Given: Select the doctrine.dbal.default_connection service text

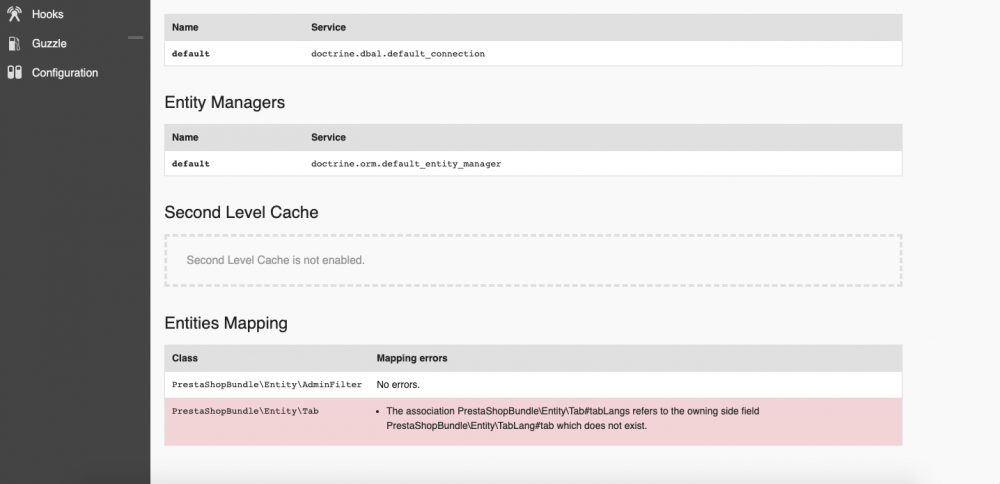Looking at the screenshot, I should tap(398, 53).
